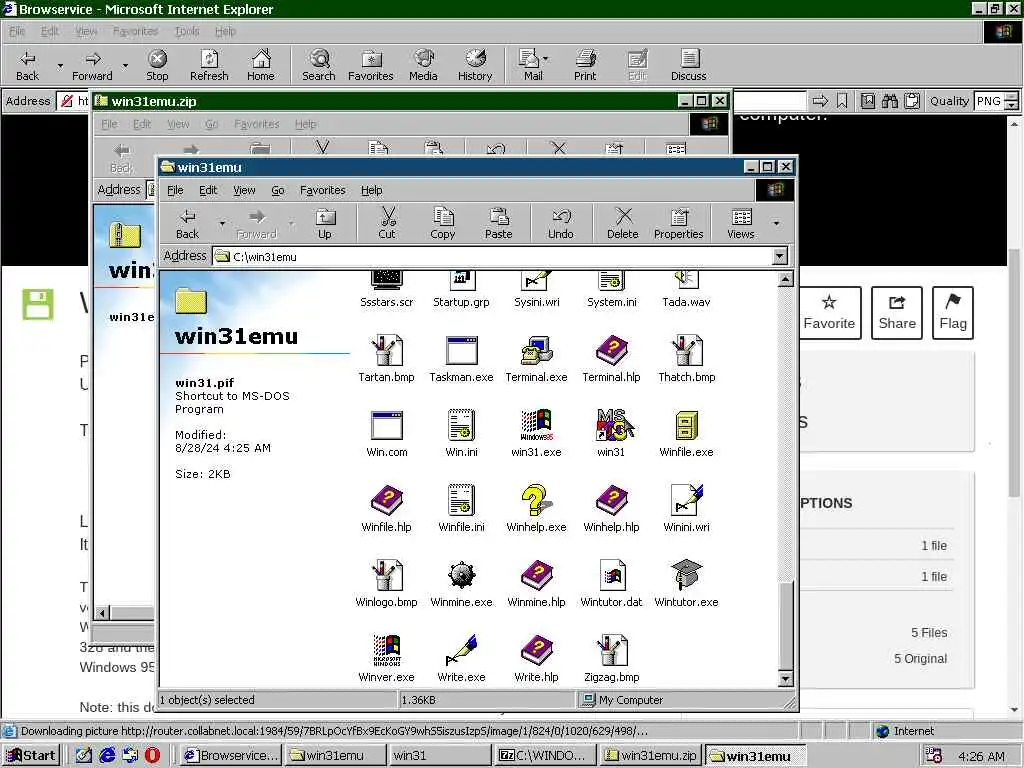Open Internet Explorer History panel
This screenshot has width=1024, height=768.
[475, 65]
